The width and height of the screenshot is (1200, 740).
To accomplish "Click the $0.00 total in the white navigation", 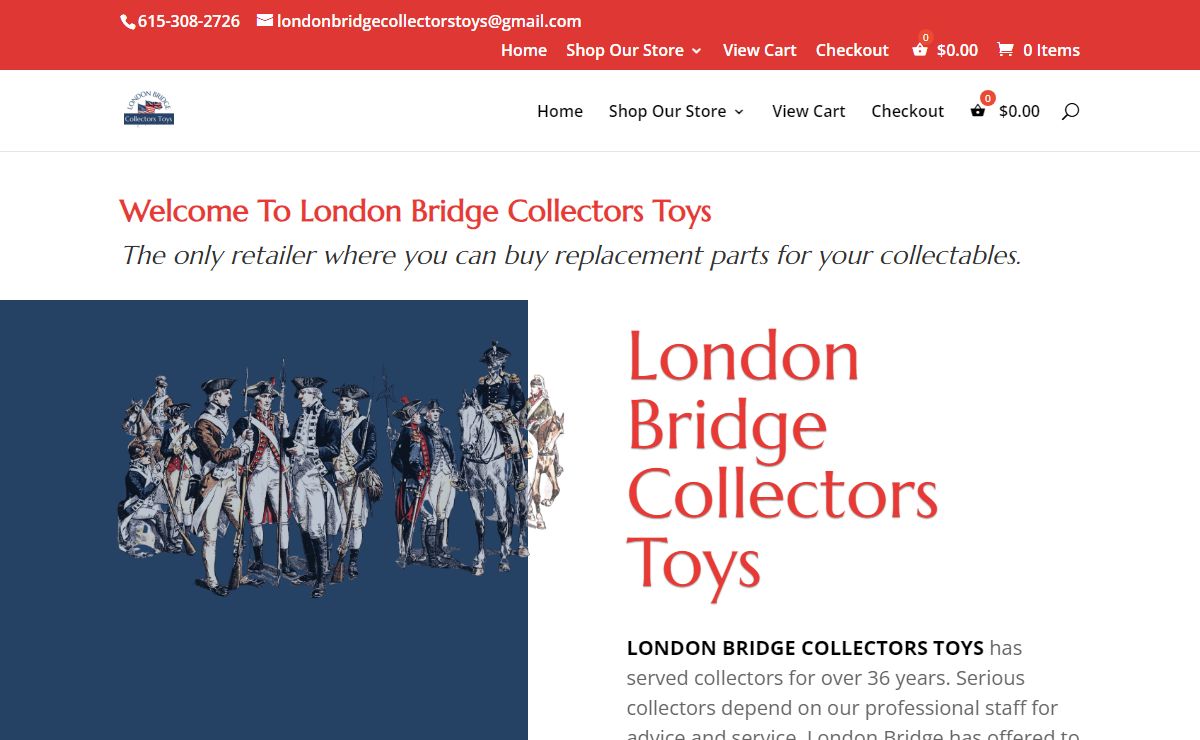I will tap(1019, 111).
